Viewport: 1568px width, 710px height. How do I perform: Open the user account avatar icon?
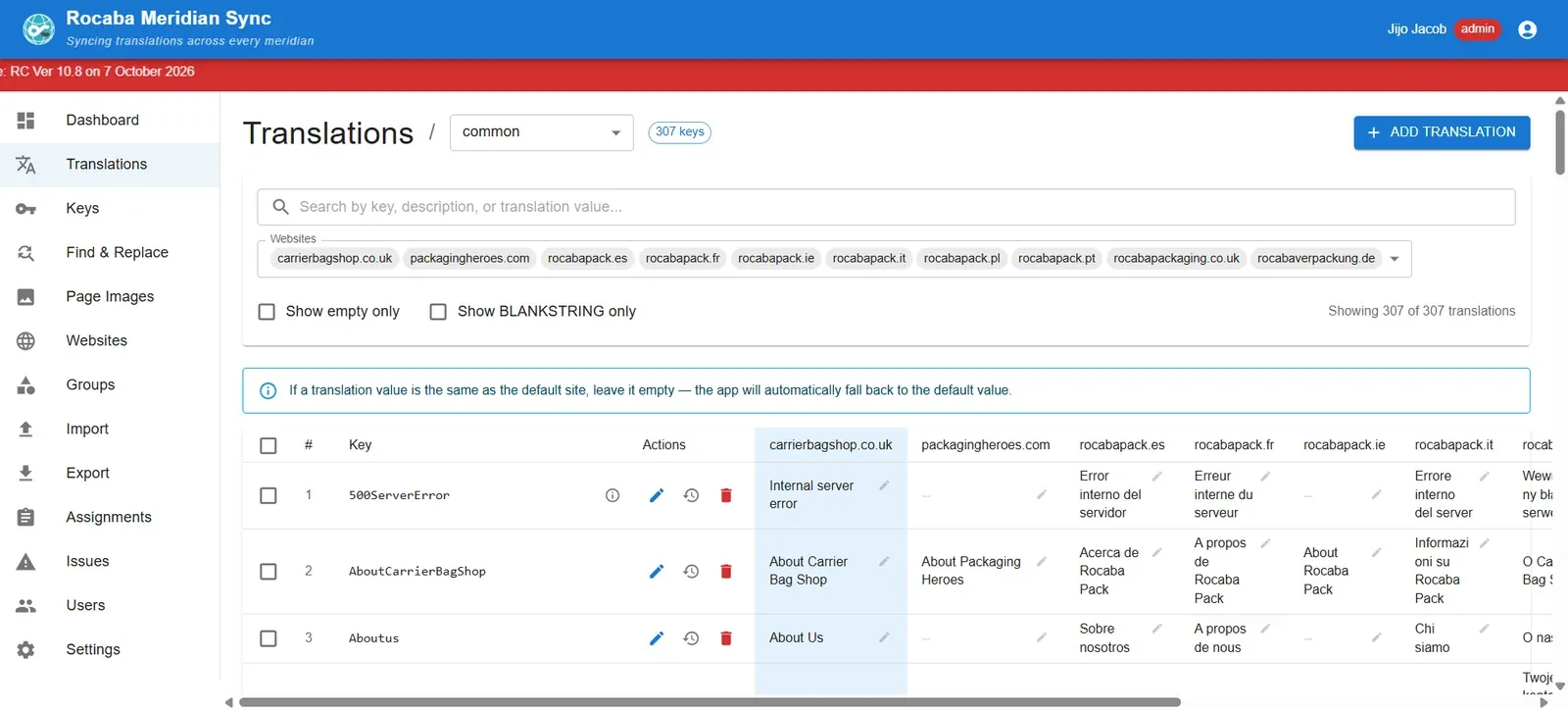click(1527, 29)
